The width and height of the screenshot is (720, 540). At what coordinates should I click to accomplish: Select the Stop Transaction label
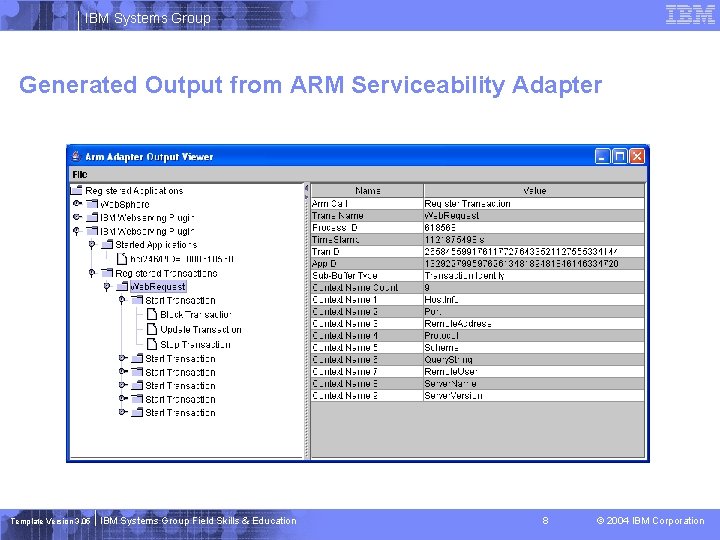point(195,344)
